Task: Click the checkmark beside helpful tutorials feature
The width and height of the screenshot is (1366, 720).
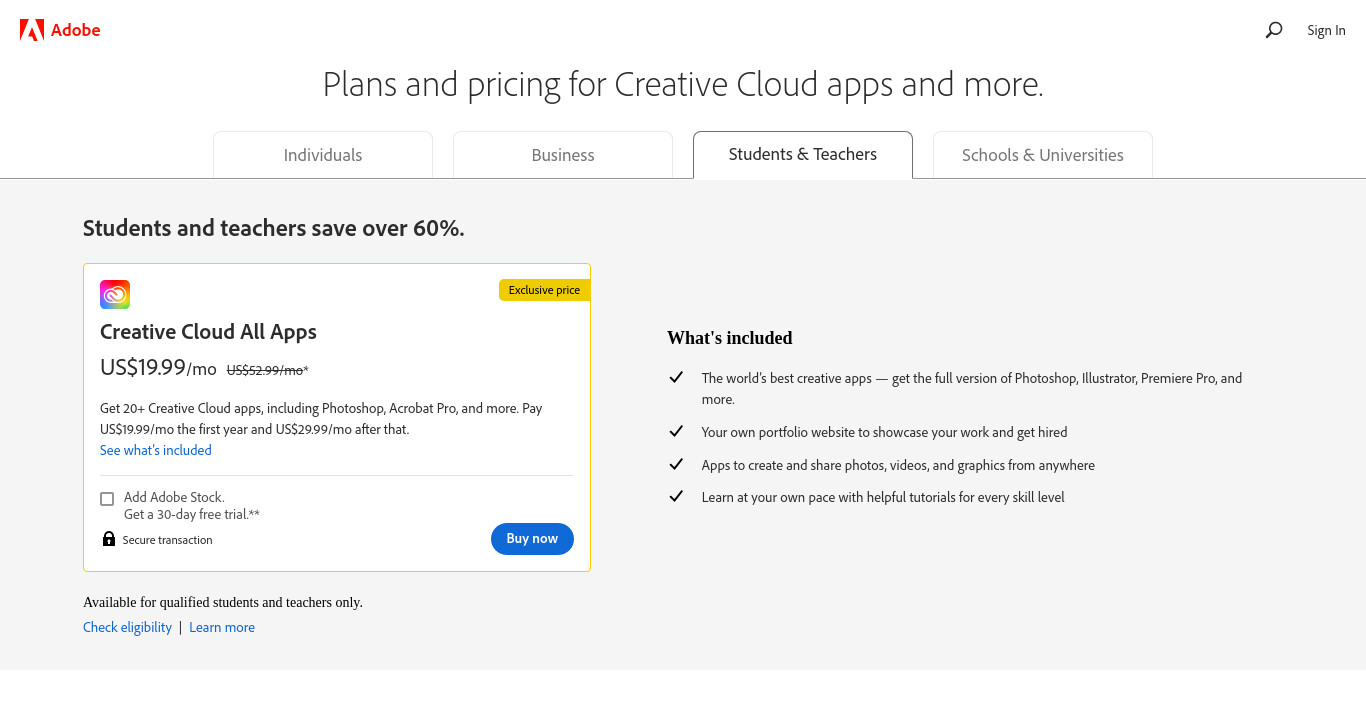Action: 676,496
